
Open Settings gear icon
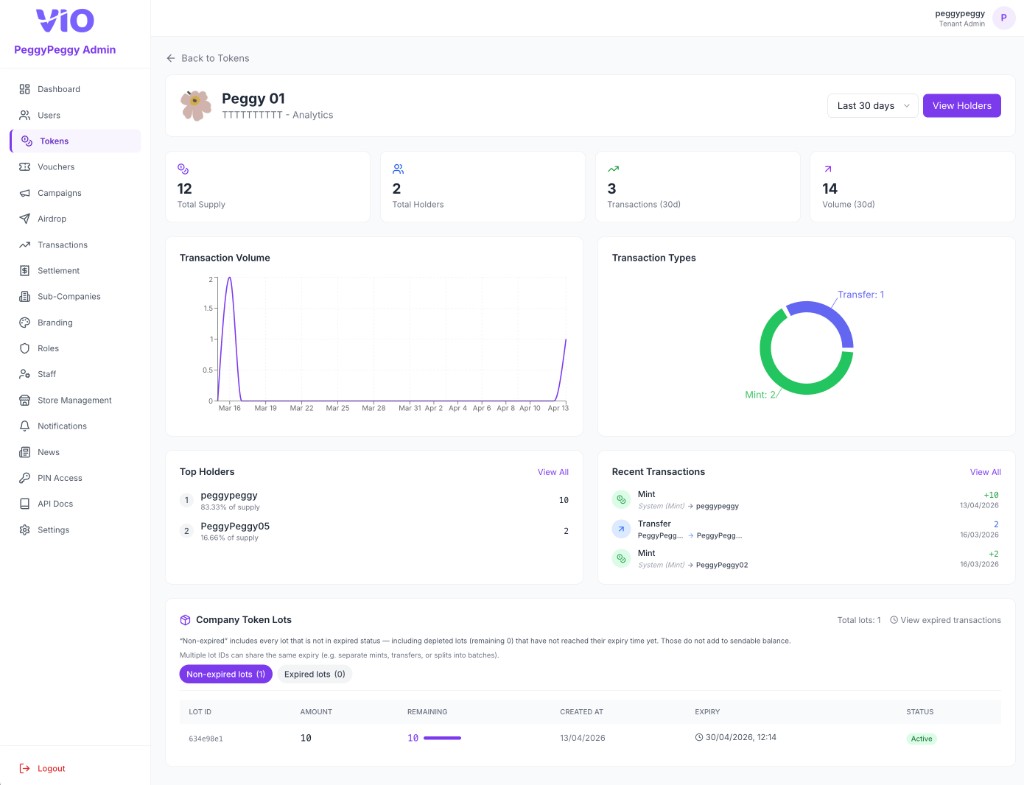click(x=25, y=530)
